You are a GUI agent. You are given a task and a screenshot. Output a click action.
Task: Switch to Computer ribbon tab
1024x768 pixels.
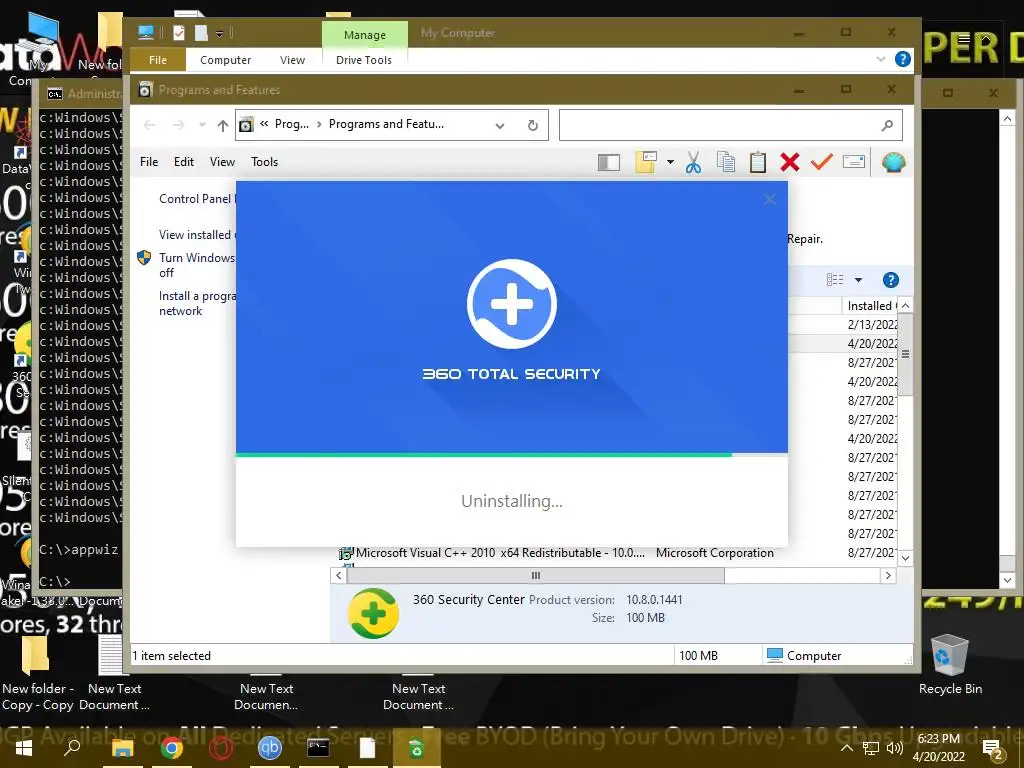[x=225, y=60]
